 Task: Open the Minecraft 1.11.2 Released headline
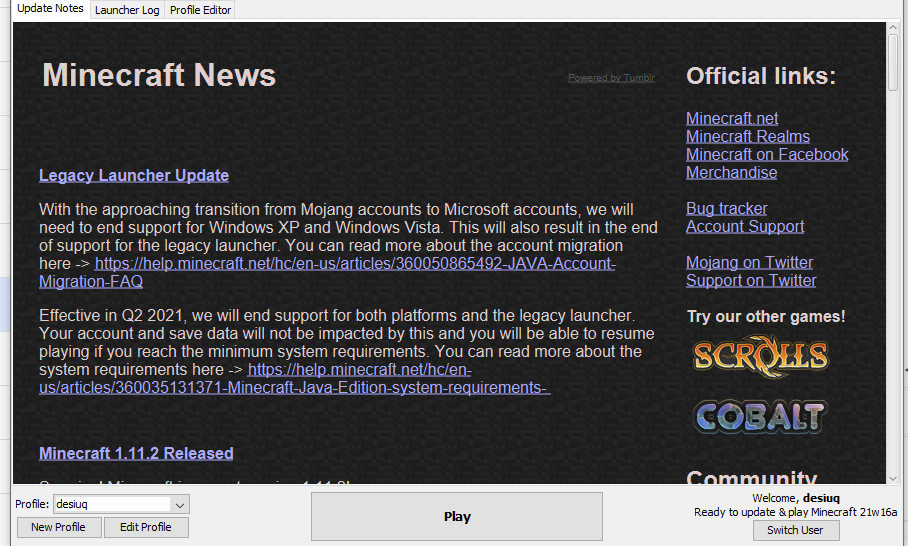coord(136,453)
